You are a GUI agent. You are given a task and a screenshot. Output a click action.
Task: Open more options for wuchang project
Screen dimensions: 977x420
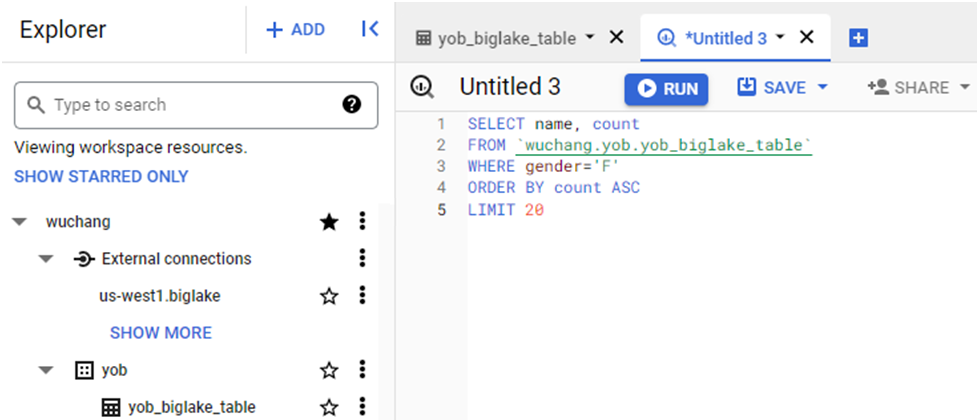(363, 221)
